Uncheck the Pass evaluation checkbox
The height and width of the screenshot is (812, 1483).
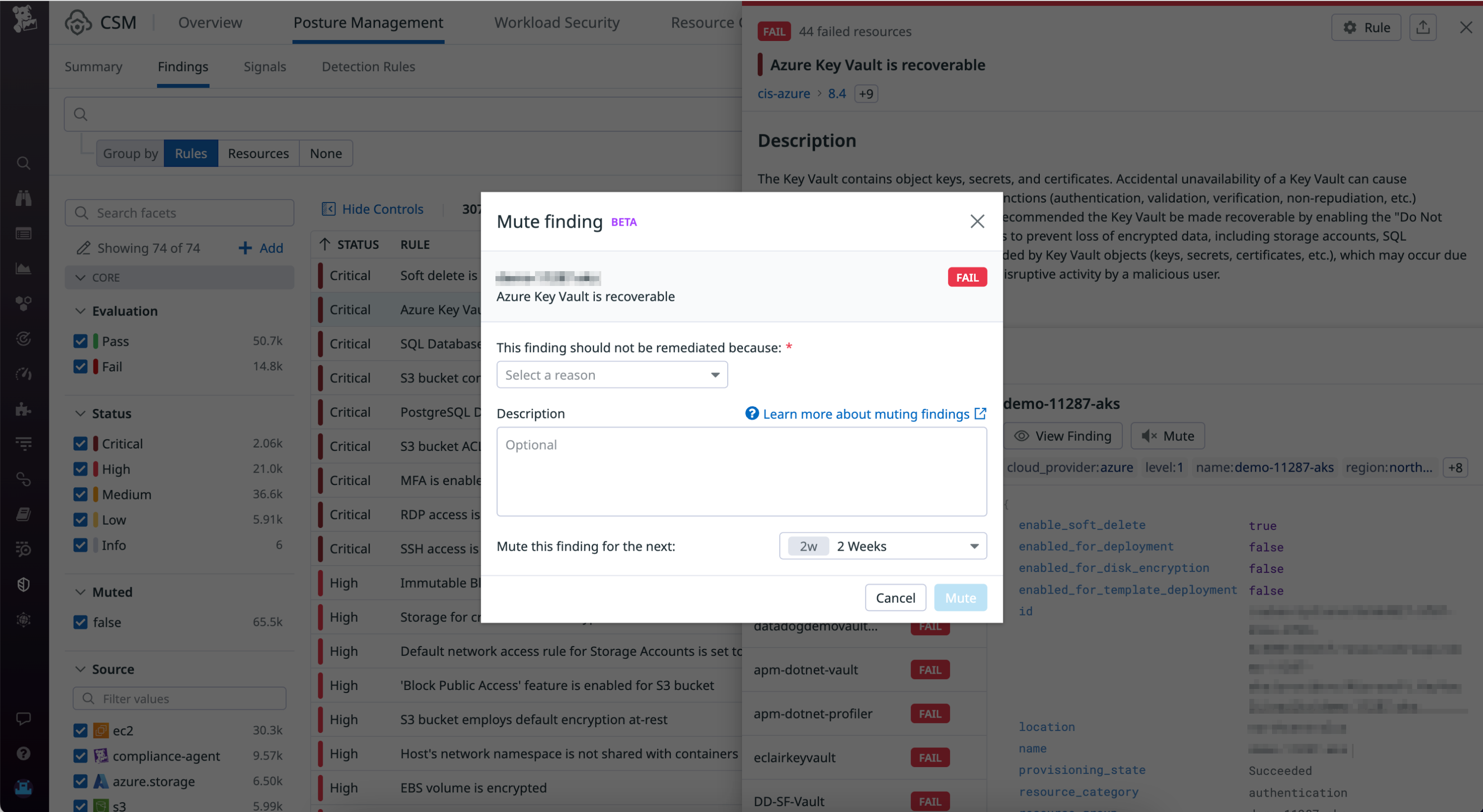click(81, 341)
